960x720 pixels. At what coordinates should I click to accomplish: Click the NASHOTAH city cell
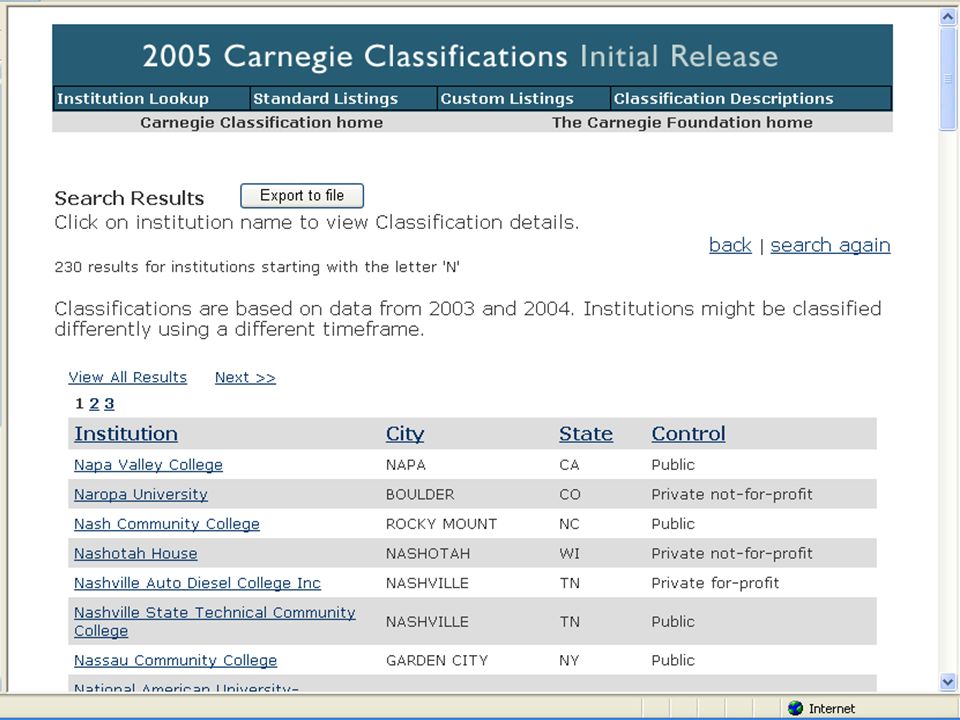428,553
